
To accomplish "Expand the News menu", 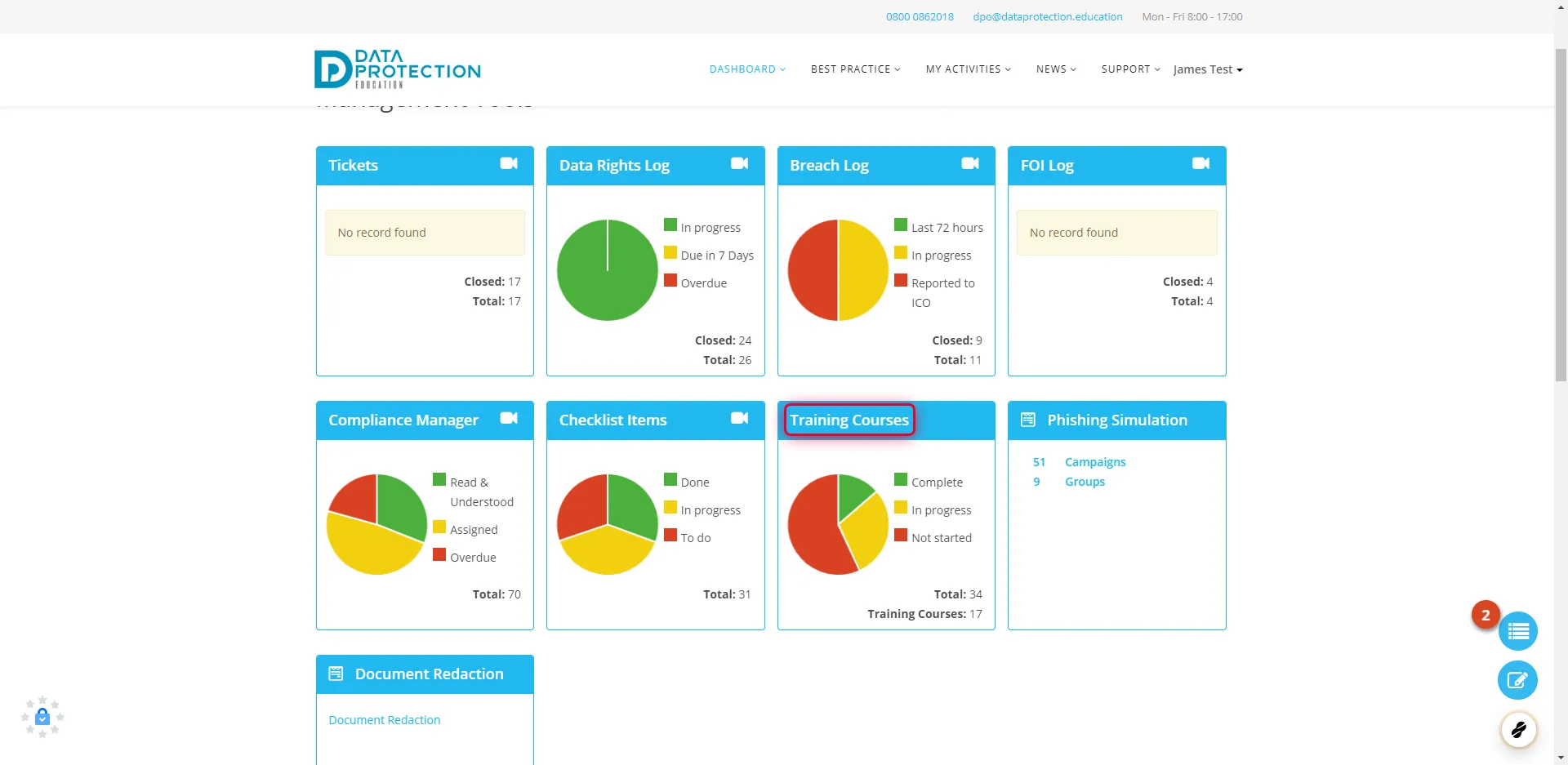I will [1056, 69].
